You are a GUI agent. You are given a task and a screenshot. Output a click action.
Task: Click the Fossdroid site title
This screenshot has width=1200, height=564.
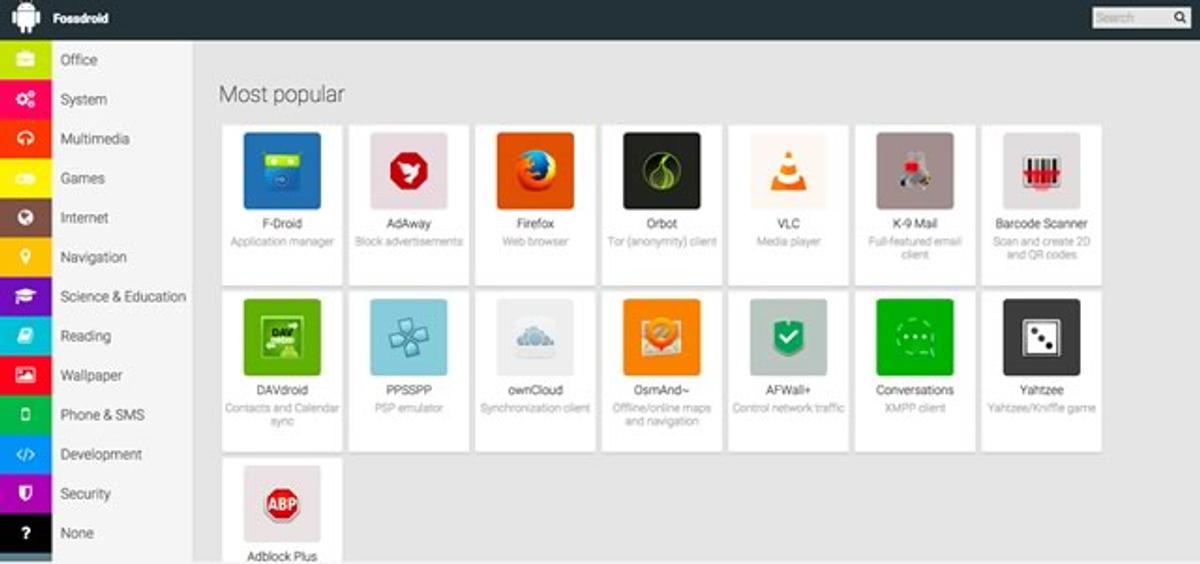coord(81,18)
